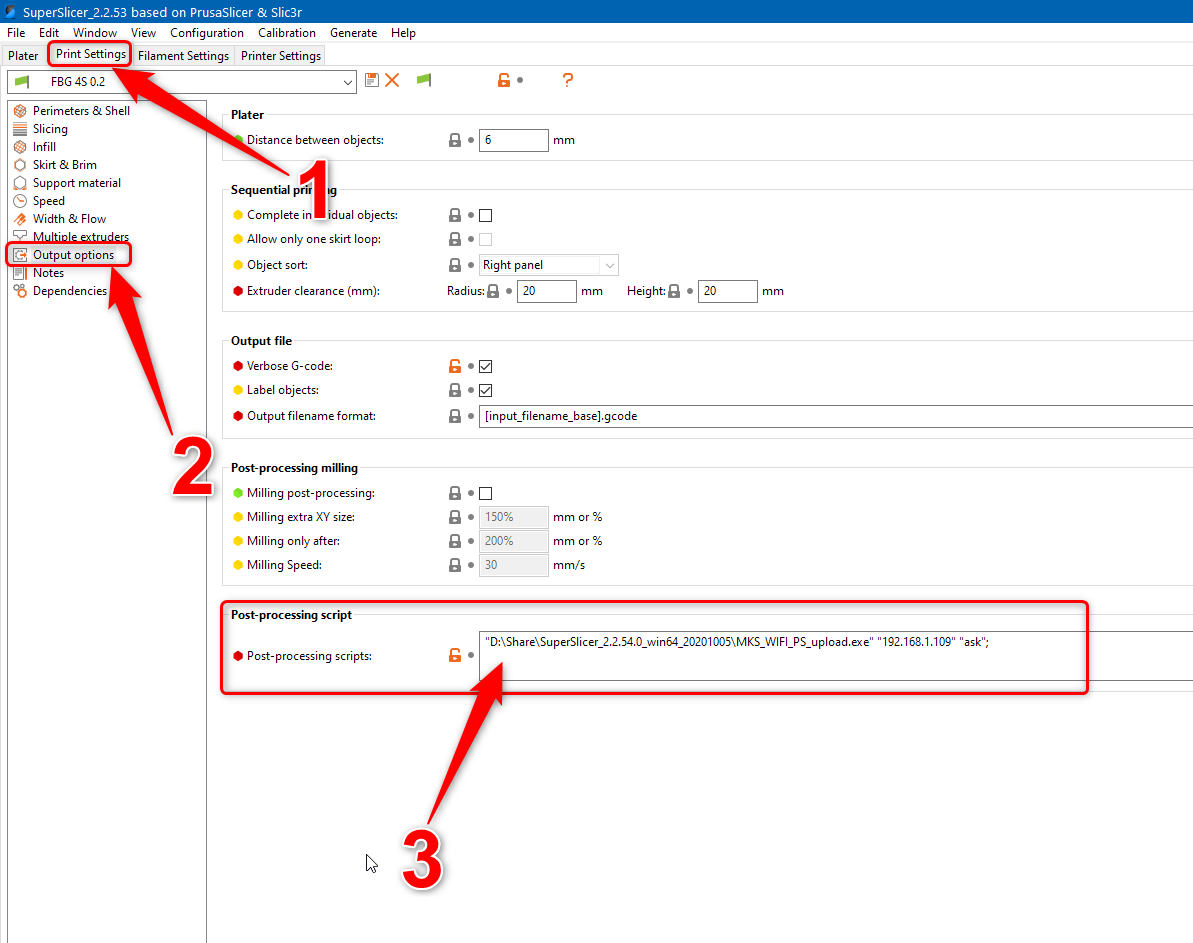Click lock icon for Output filename format
Viewport: 1193px width, 943px height.
(454, 416)
